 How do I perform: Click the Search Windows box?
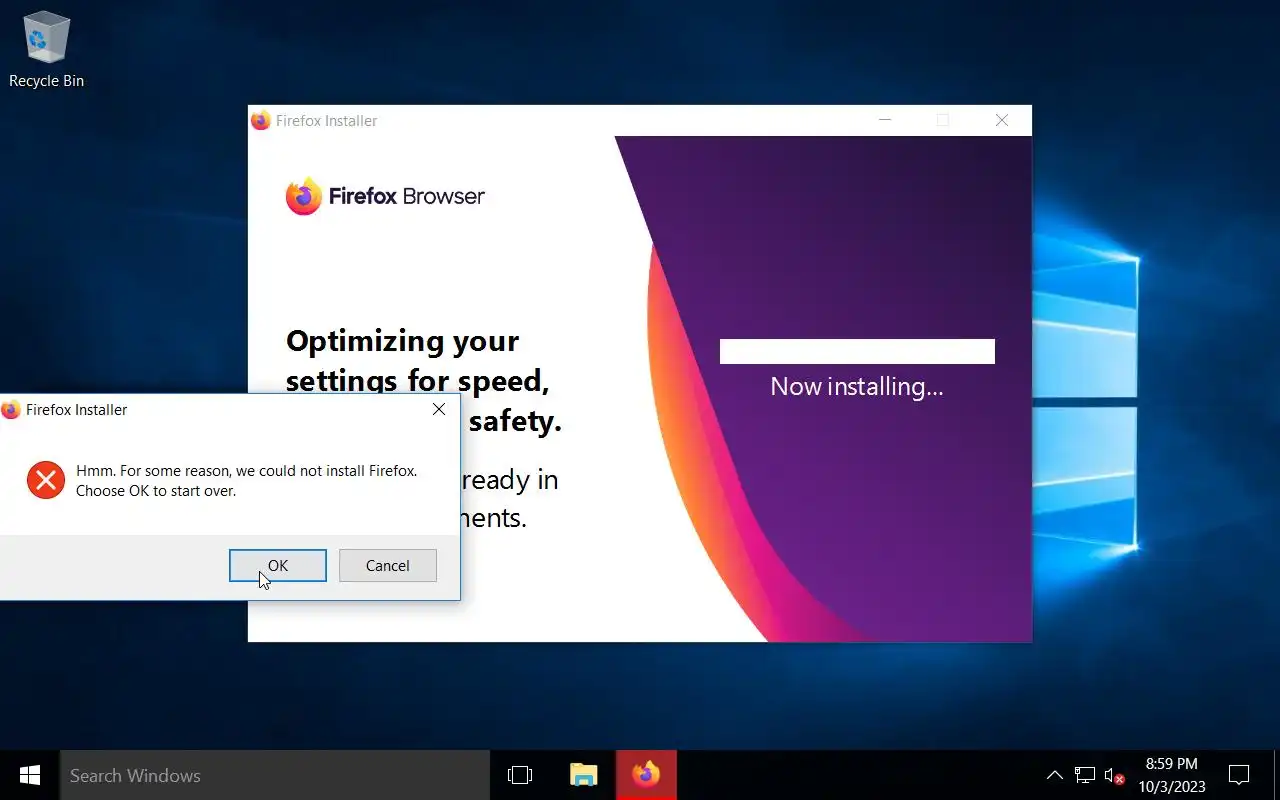click(x=275, y=775)
